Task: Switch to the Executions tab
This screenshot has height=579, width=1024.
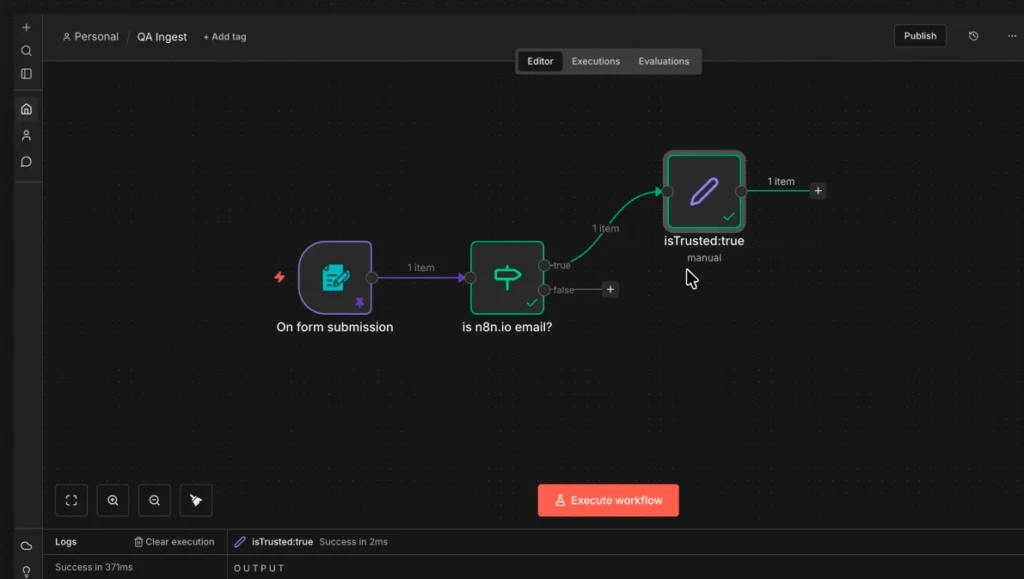Action: (x=595, y=61)
